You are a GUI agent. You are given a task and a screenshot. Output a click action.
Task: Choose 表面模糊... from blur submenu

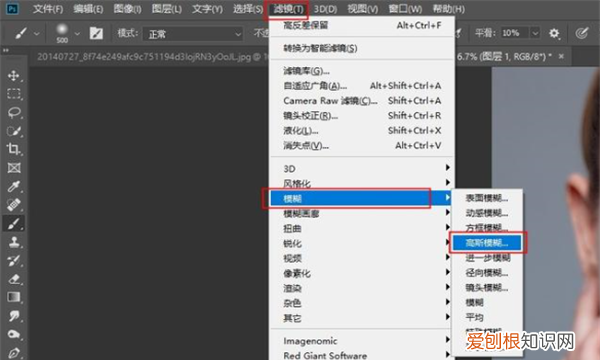487,198
